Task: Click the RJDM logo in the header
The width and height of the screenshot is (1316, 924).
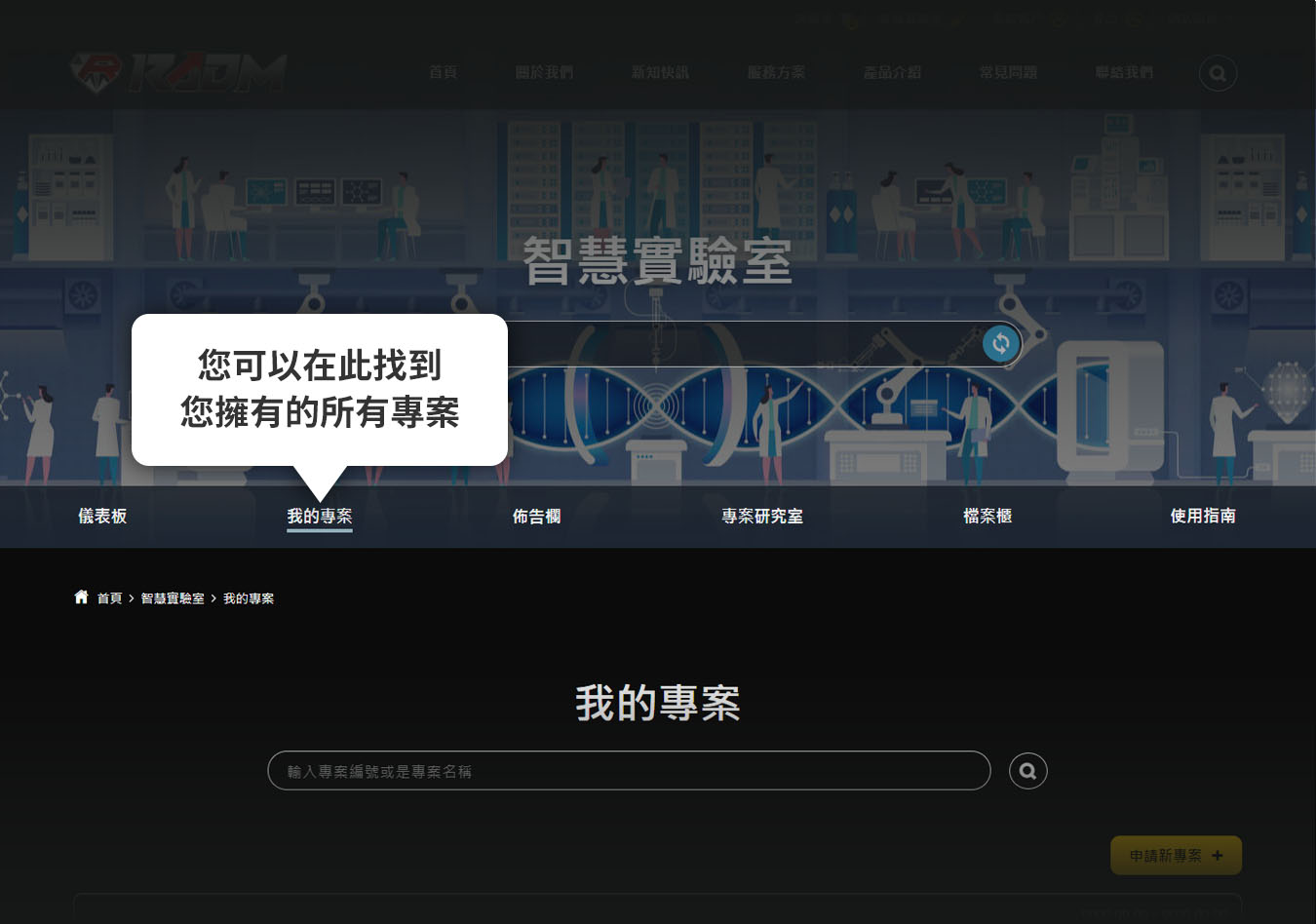Action: [x=178, y=72]
